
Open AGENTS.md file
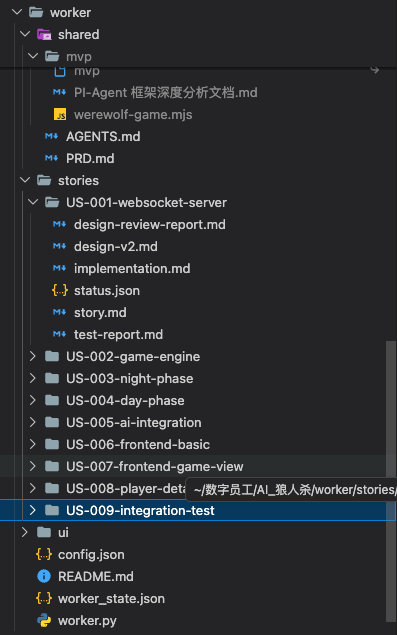[103, 136]
